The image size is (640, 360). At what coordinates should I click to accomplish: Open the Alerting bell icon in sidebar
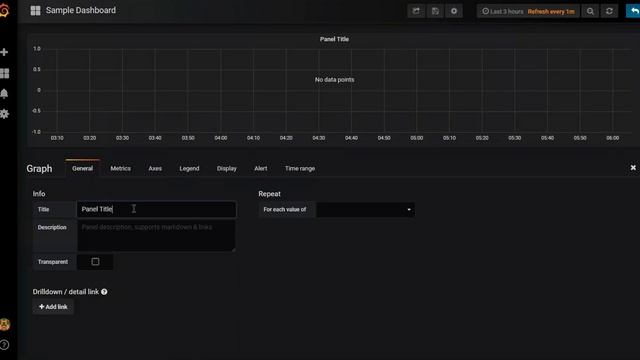4,93
